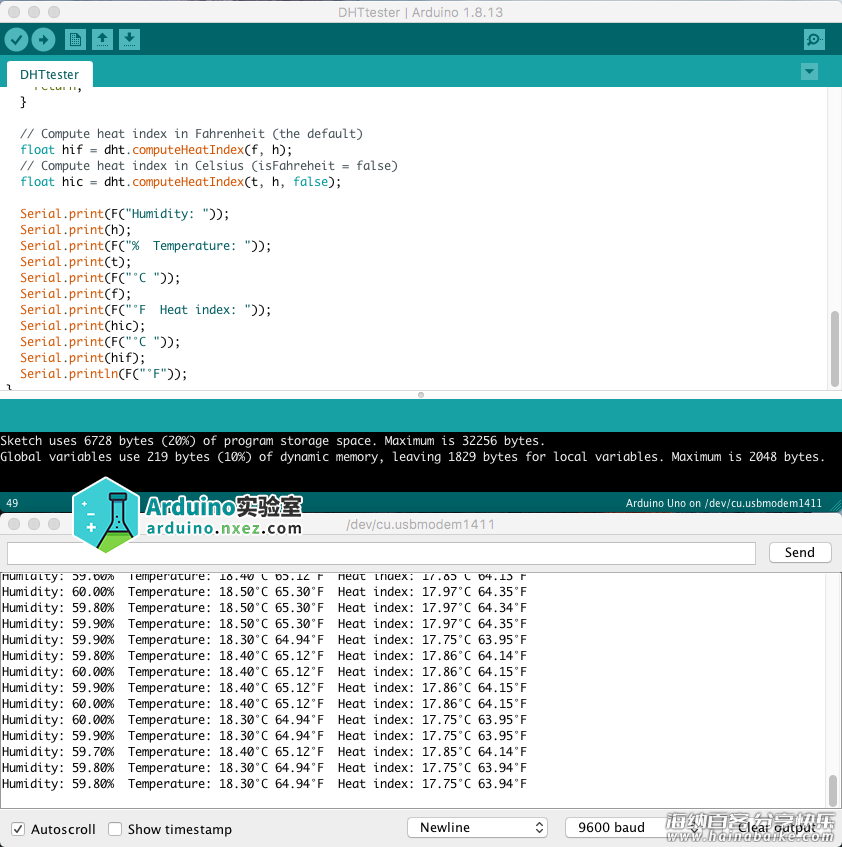The height and width of the screenshot is (847, 842).
Task: Enable the Show timestamp checkbox
Action: 115,829
